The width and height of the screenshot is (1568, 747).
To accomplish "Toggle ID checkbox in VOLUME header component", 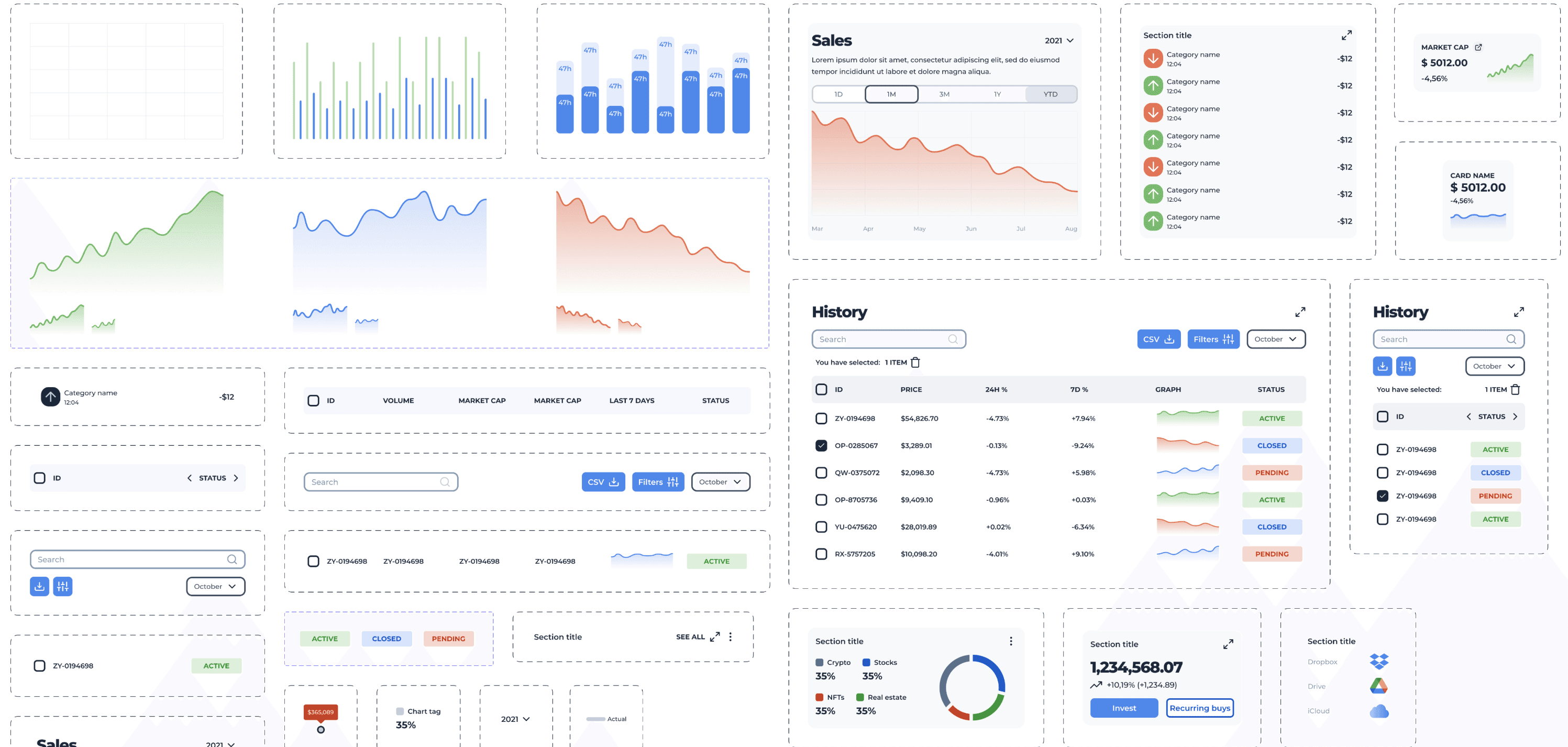I will click(x=314, y=401).
